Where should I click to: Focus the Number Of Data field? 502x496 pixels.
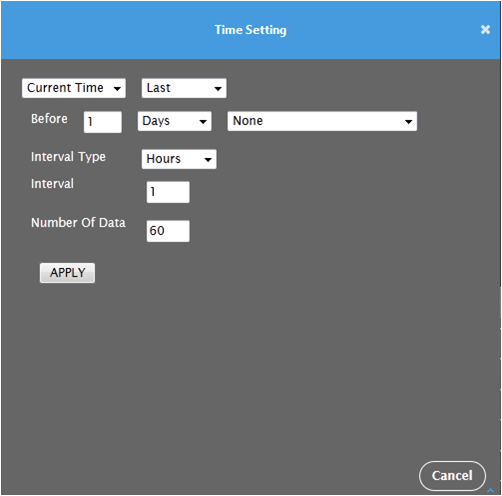click(168, 231)
